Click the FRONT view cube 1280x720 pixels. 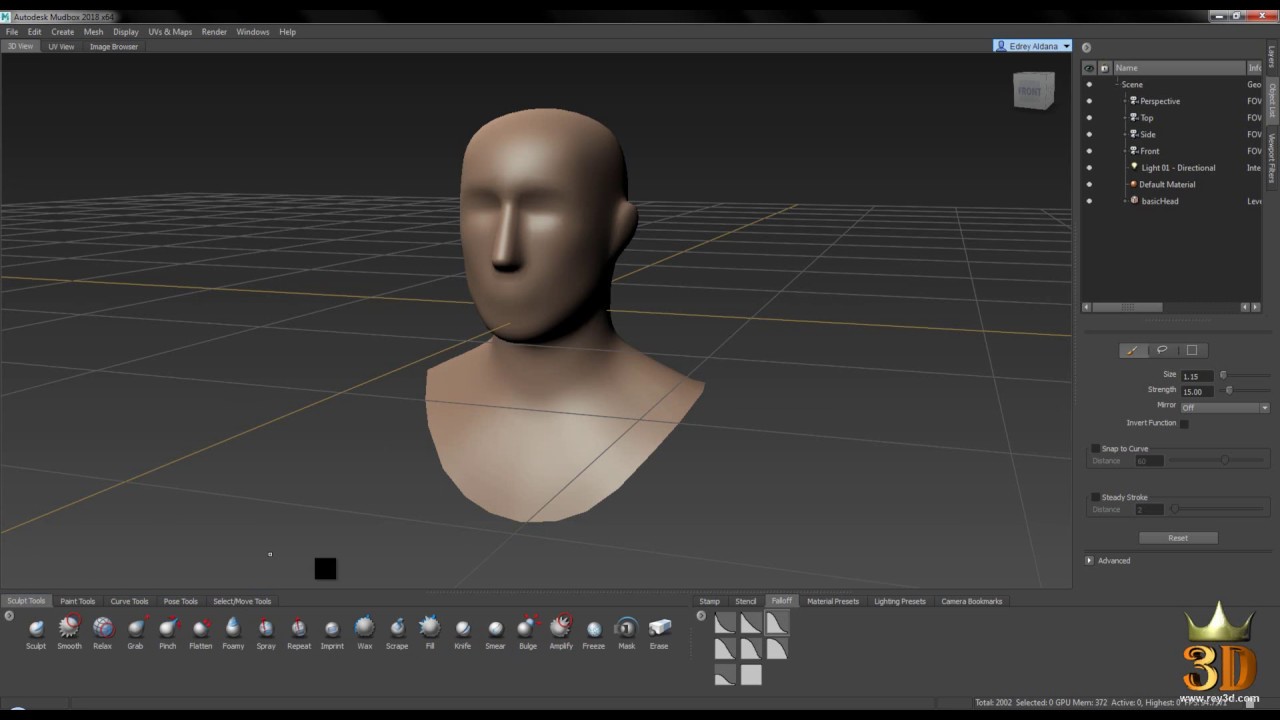click(1032, 91)
